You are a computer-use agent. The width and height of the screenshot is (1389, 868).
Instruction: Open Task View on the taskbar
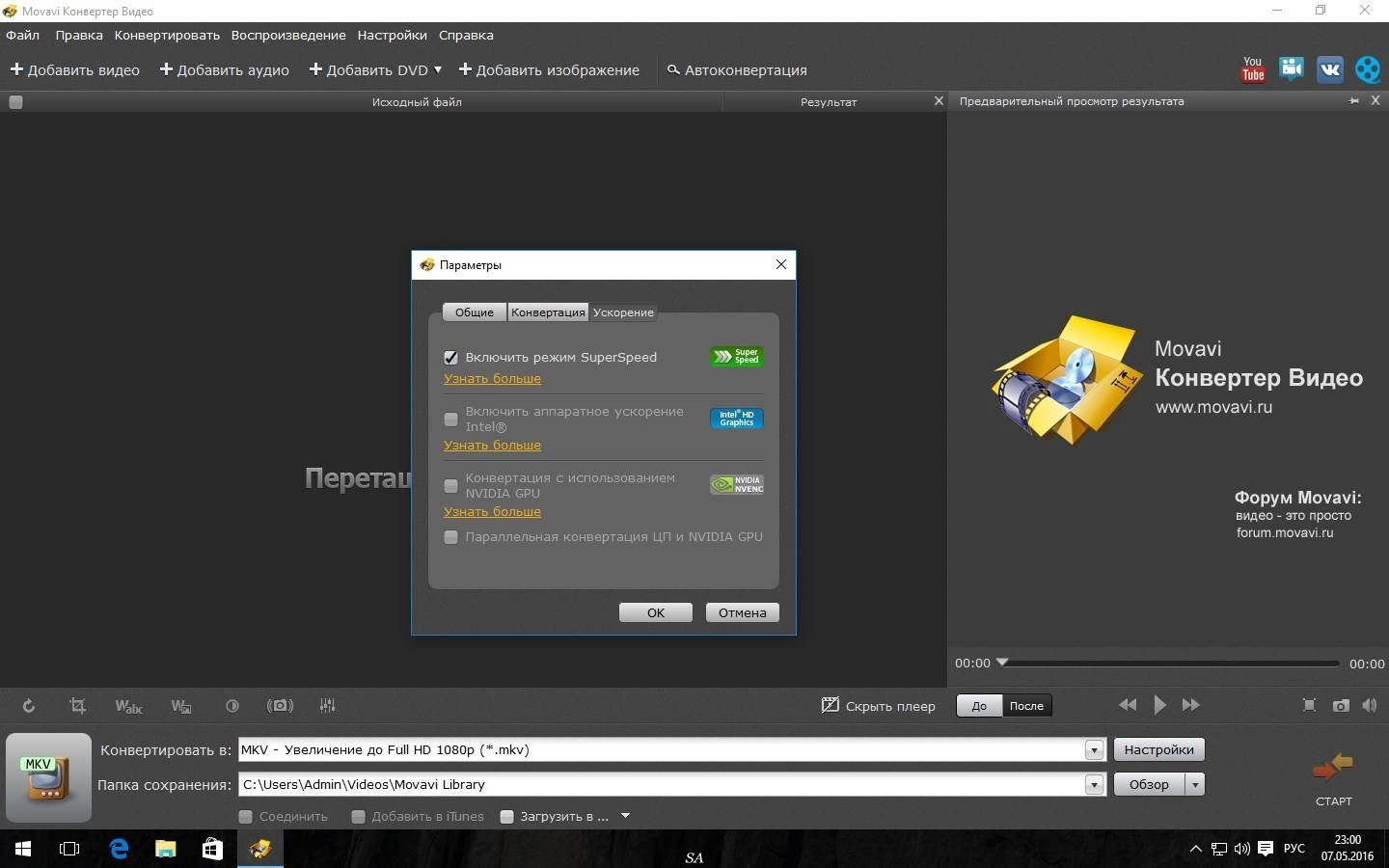point(69,849)
